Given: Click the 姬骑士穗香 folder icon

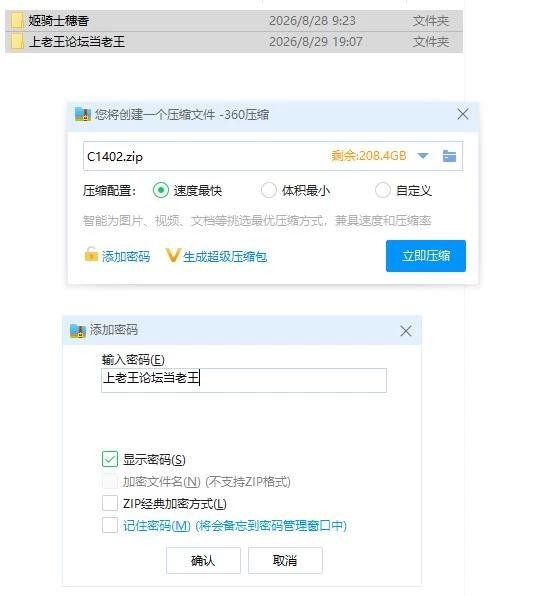Looking at the screenshot, I should (17, 21).
